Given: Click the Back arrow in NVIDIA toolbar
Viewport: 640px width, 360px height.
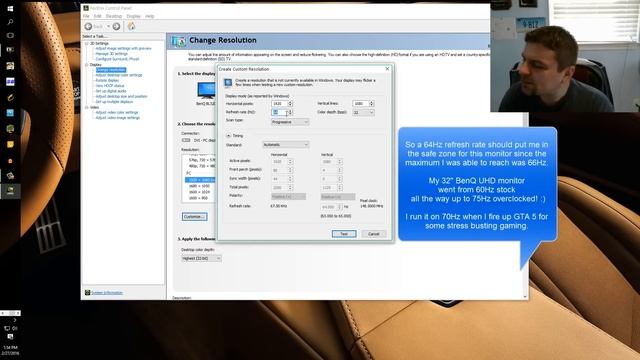Looking at the screenshot, I should [x=88, y=27].
